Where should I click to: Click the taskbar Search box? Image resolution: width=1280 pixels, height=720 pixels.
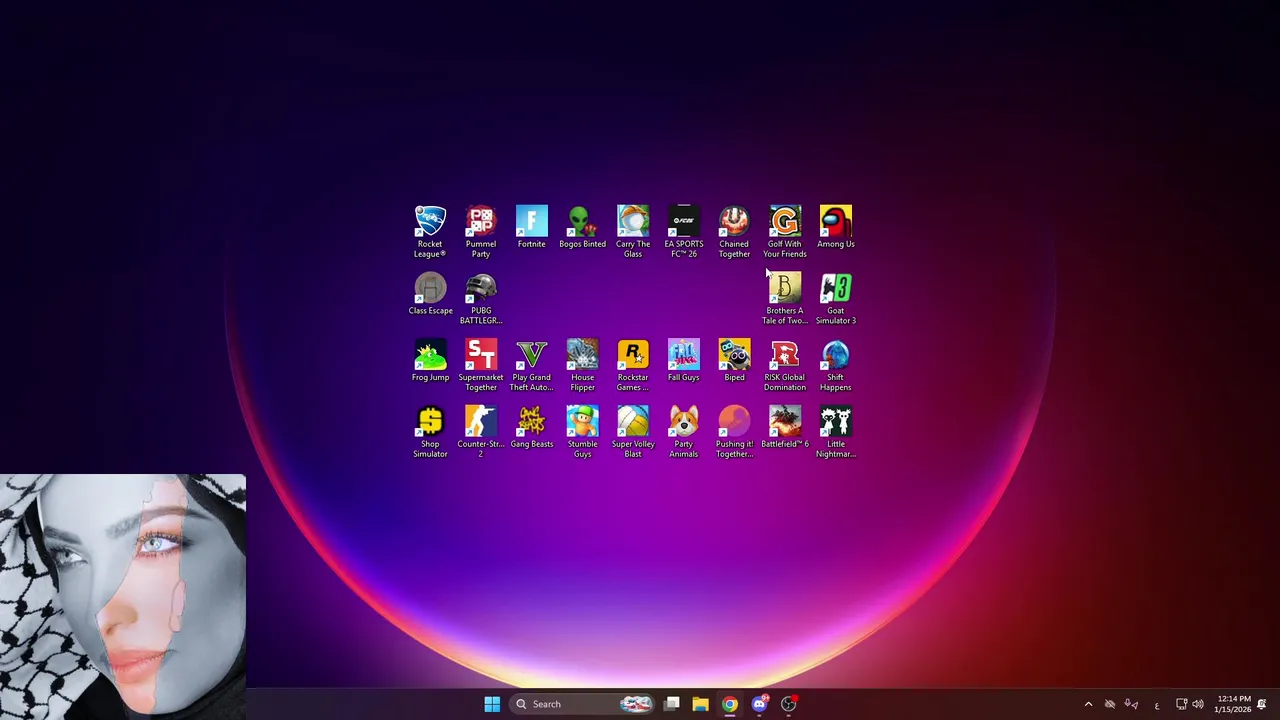[582, 704]
